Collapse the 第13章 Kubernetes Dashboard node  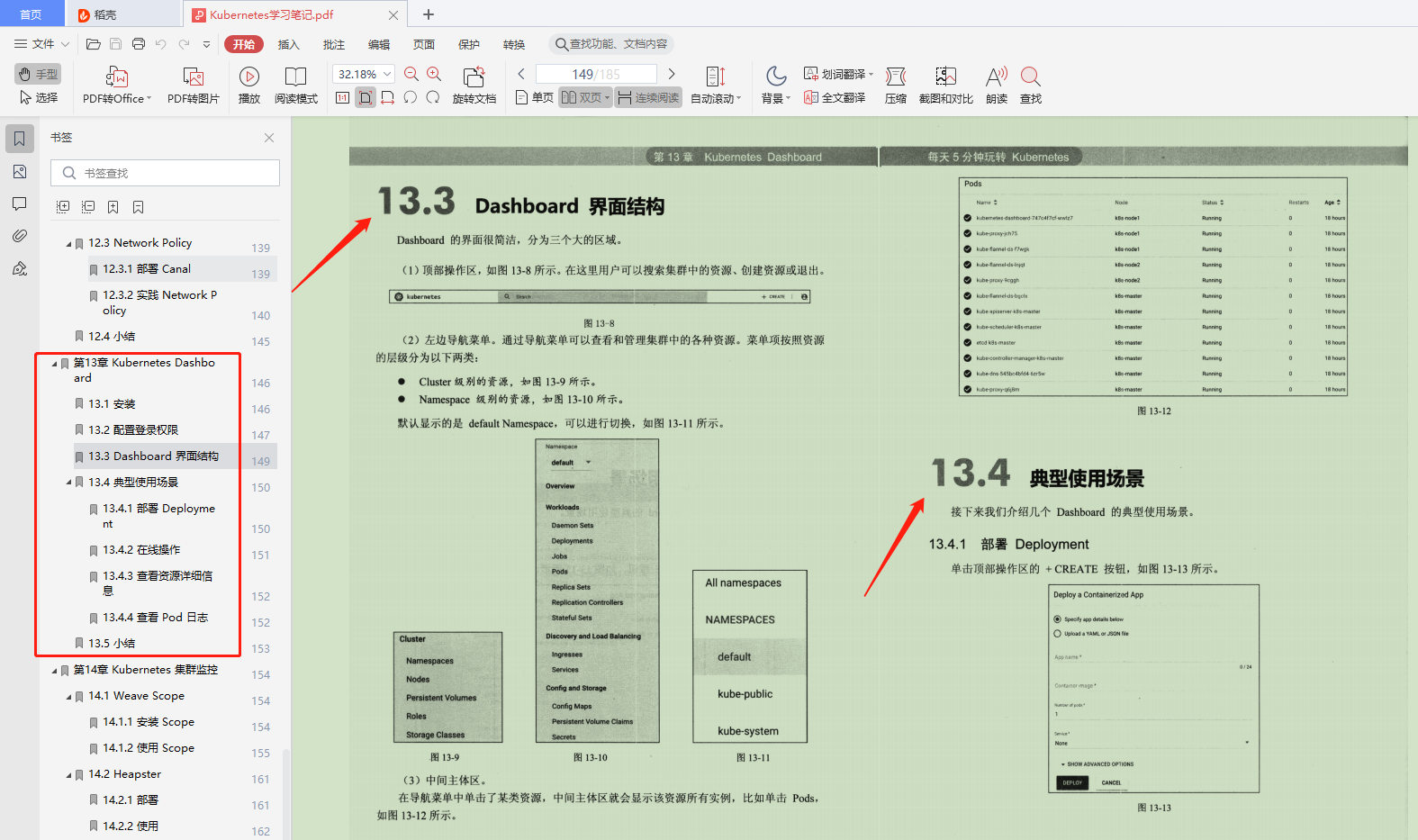coord(54,364)
